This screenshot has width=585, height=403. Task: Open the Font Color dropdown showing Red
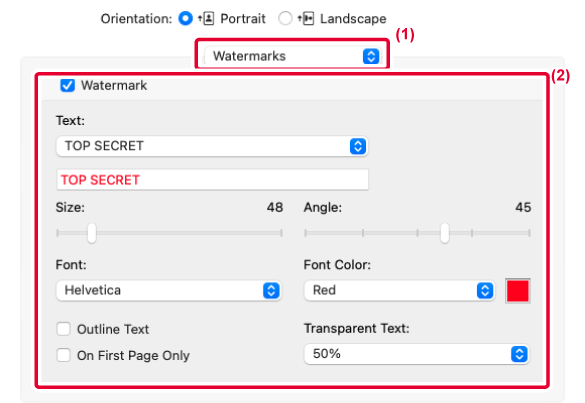tap(400, 290)
